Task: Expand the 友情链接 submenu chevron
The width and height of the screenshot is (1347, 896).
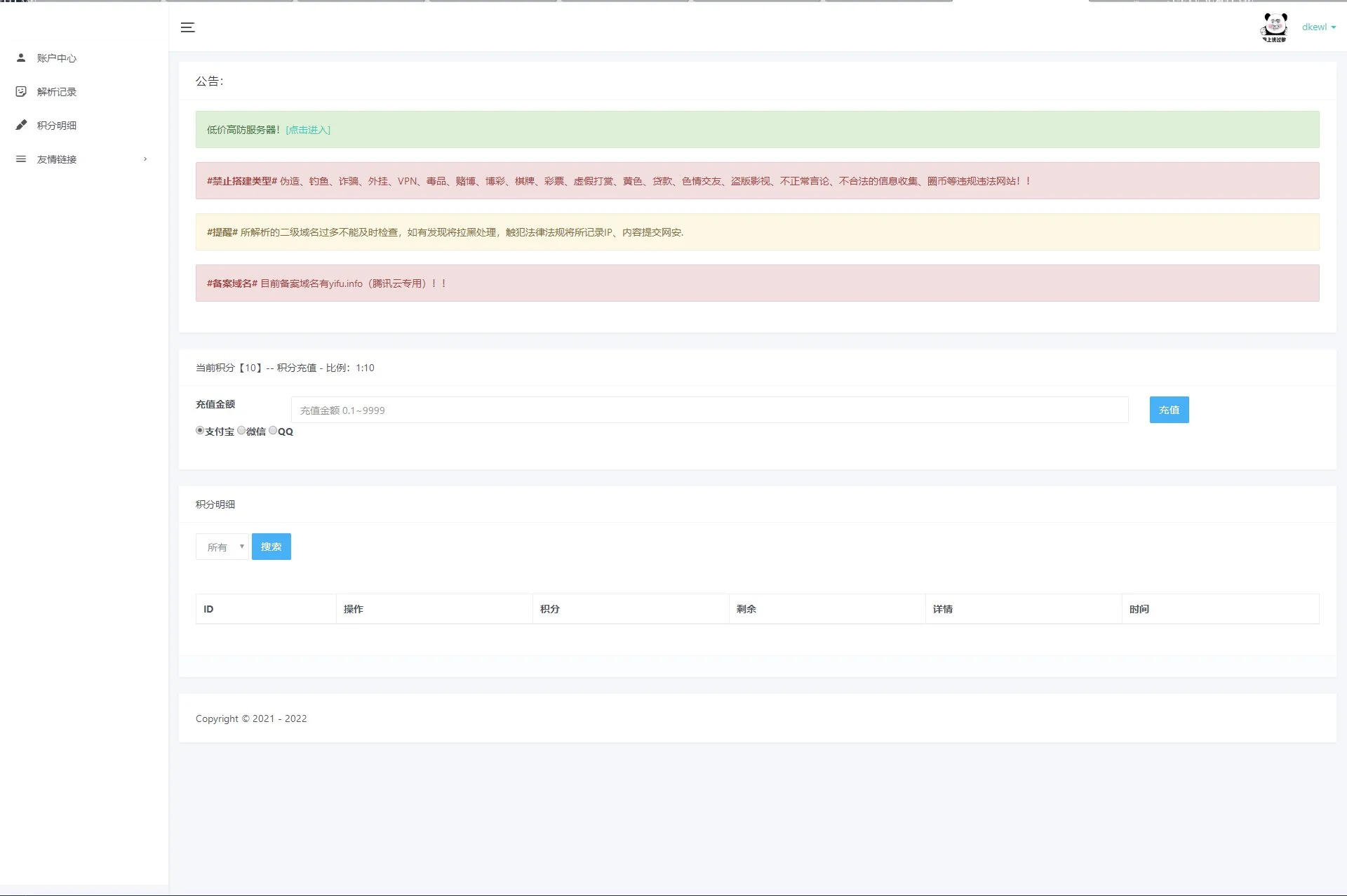Action: 145,159
